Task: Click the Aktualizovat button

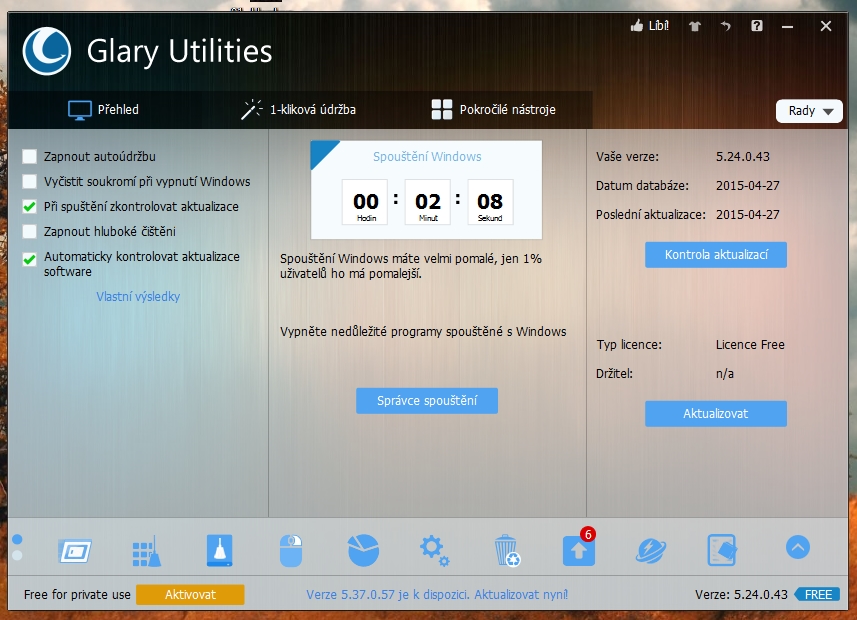Action: 716,414
